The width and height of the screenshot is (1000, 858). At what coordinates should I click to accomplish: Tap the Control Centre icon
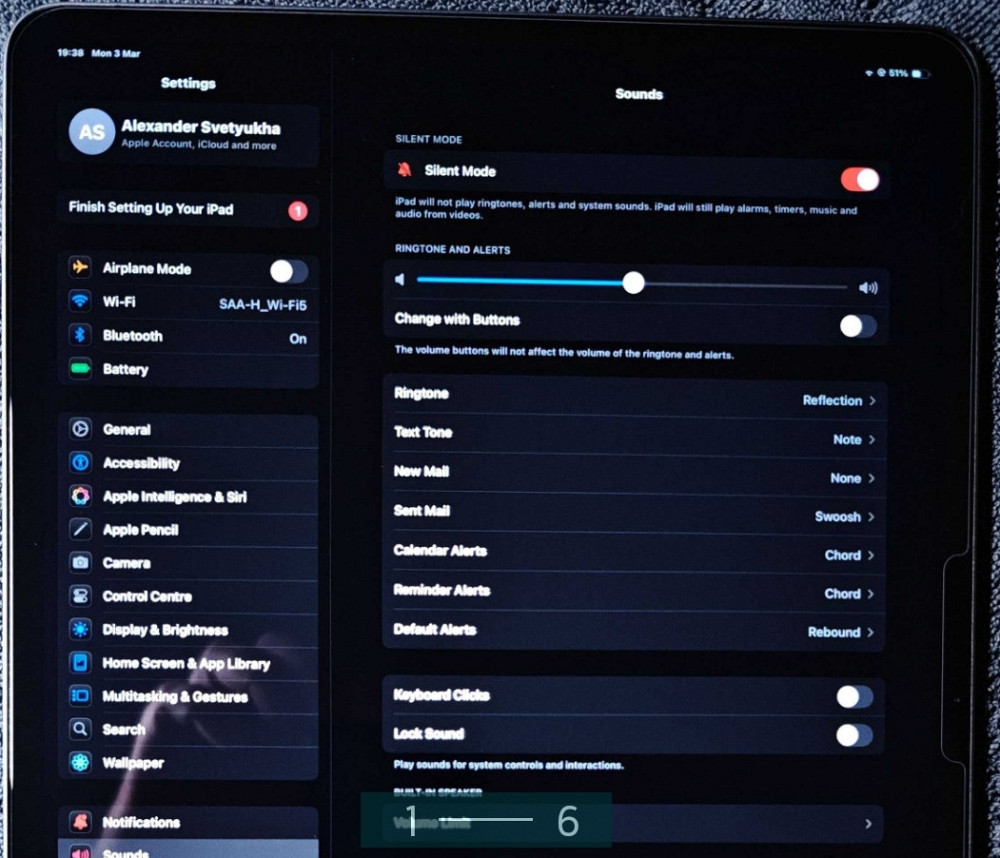point(80,596)
